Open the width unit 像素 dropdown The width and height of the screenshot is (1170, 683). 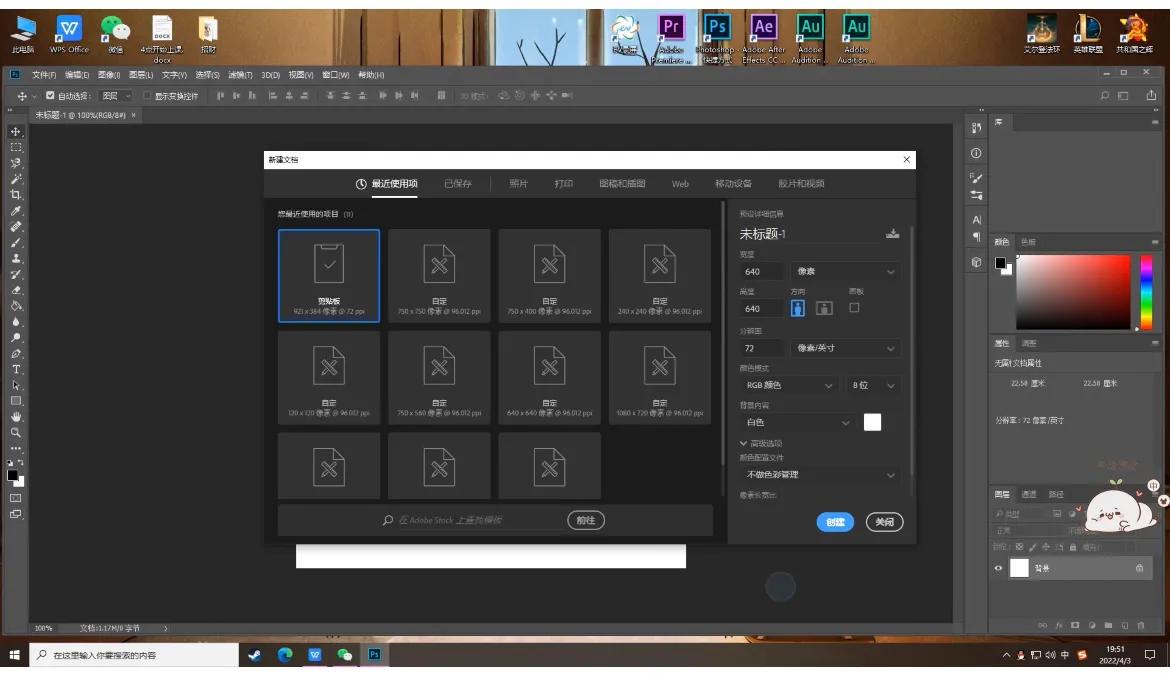845,271
